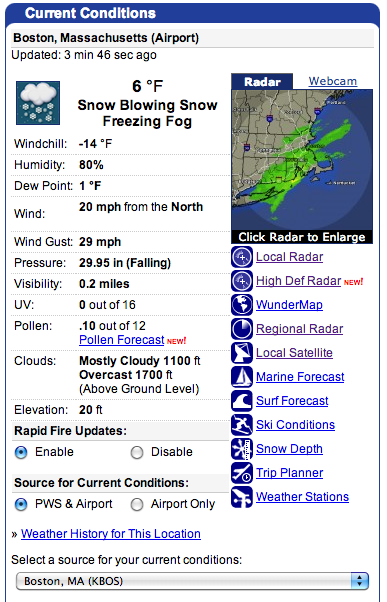Click the Surf Forecast wave icon
Image resolution: width=387 pixels, height=602 pixels.
[242, 400]
